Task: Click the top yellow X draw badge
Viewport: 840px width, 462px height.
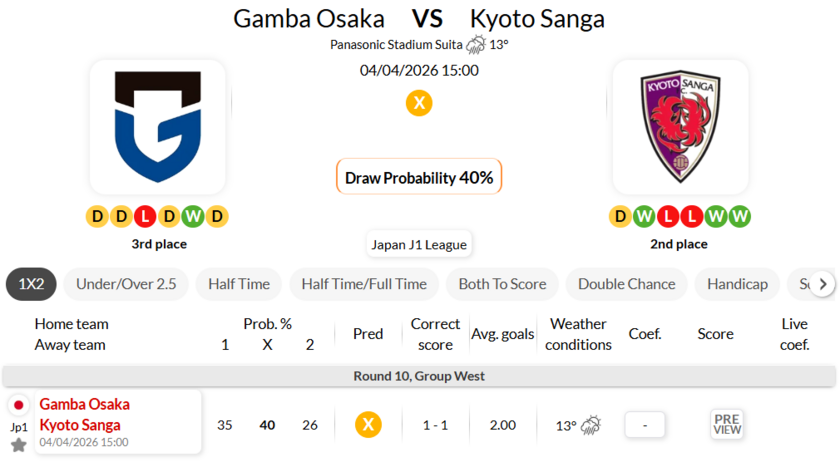Action: pyautogui.click(x=419, y=102)
